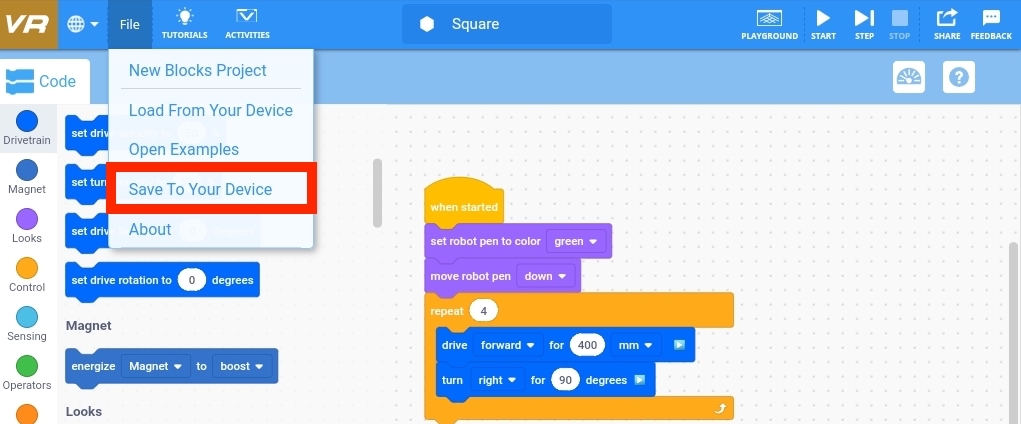Click the Square project name field
1021x424 pixels.
[x=507, y=24]
